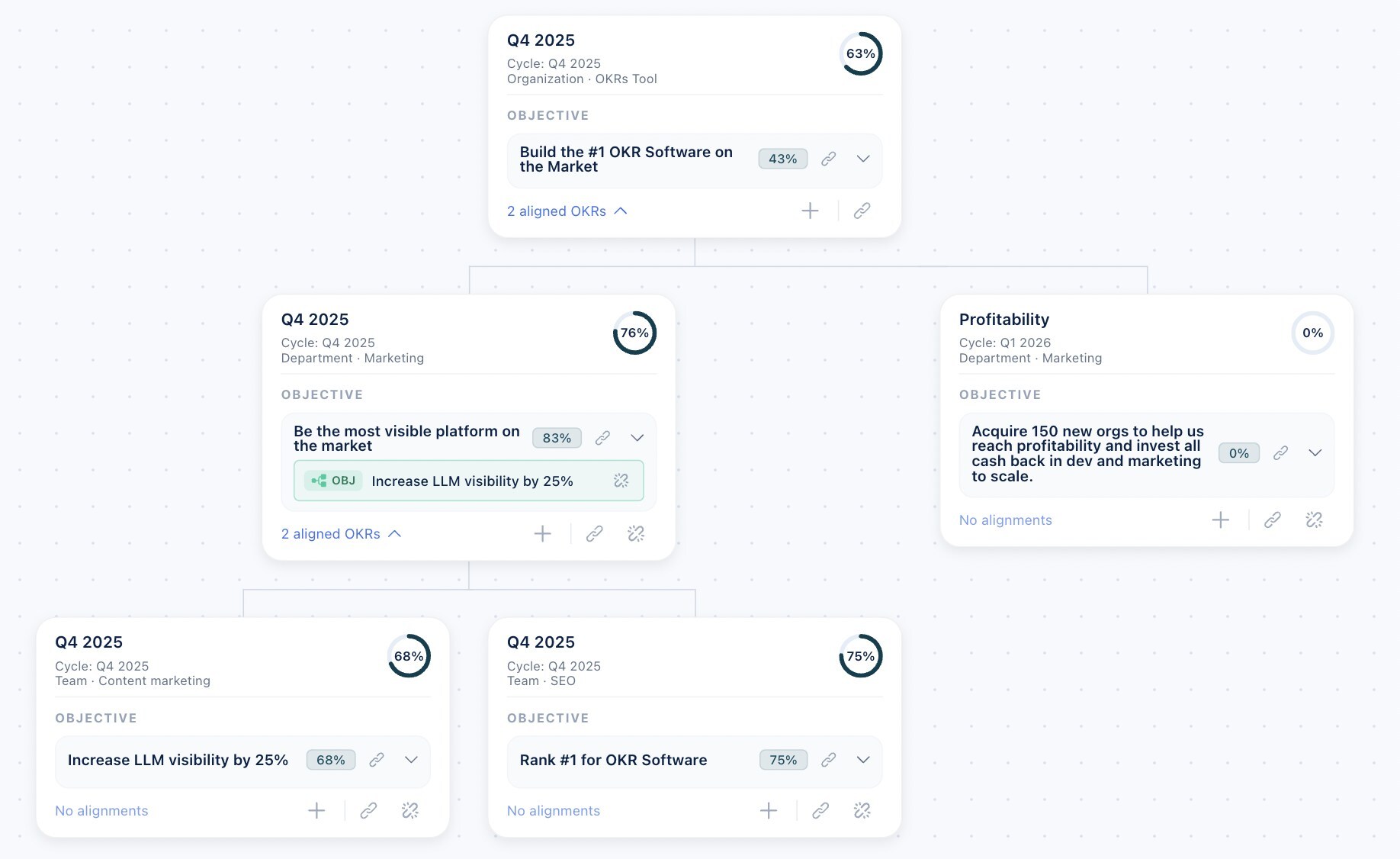Click plus icon on Content marketing card
This screenshot has height=859, width=1400.
(x=316, y=810)
